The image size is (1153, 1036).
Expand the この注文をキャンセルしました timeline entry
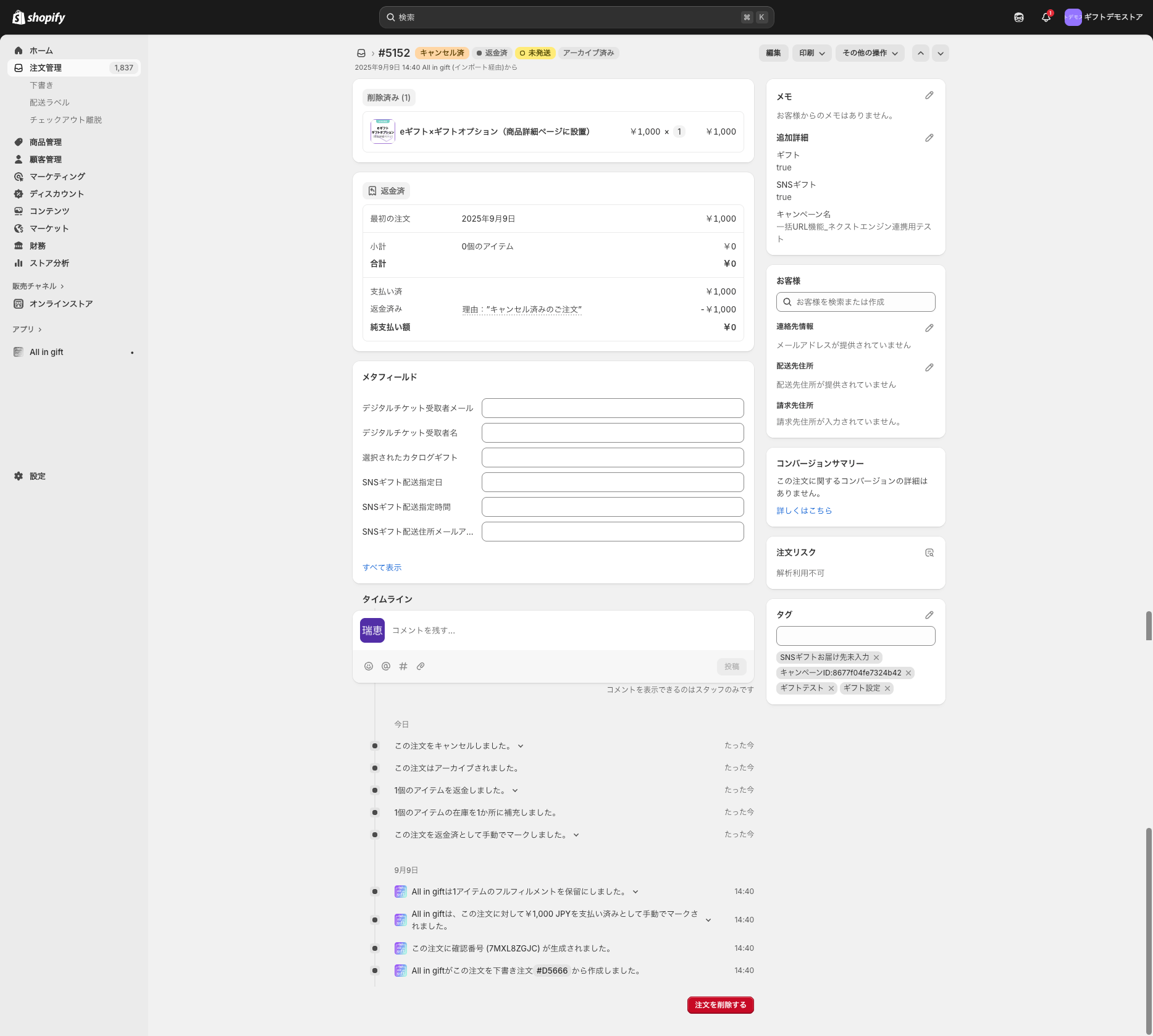(521, 746)
